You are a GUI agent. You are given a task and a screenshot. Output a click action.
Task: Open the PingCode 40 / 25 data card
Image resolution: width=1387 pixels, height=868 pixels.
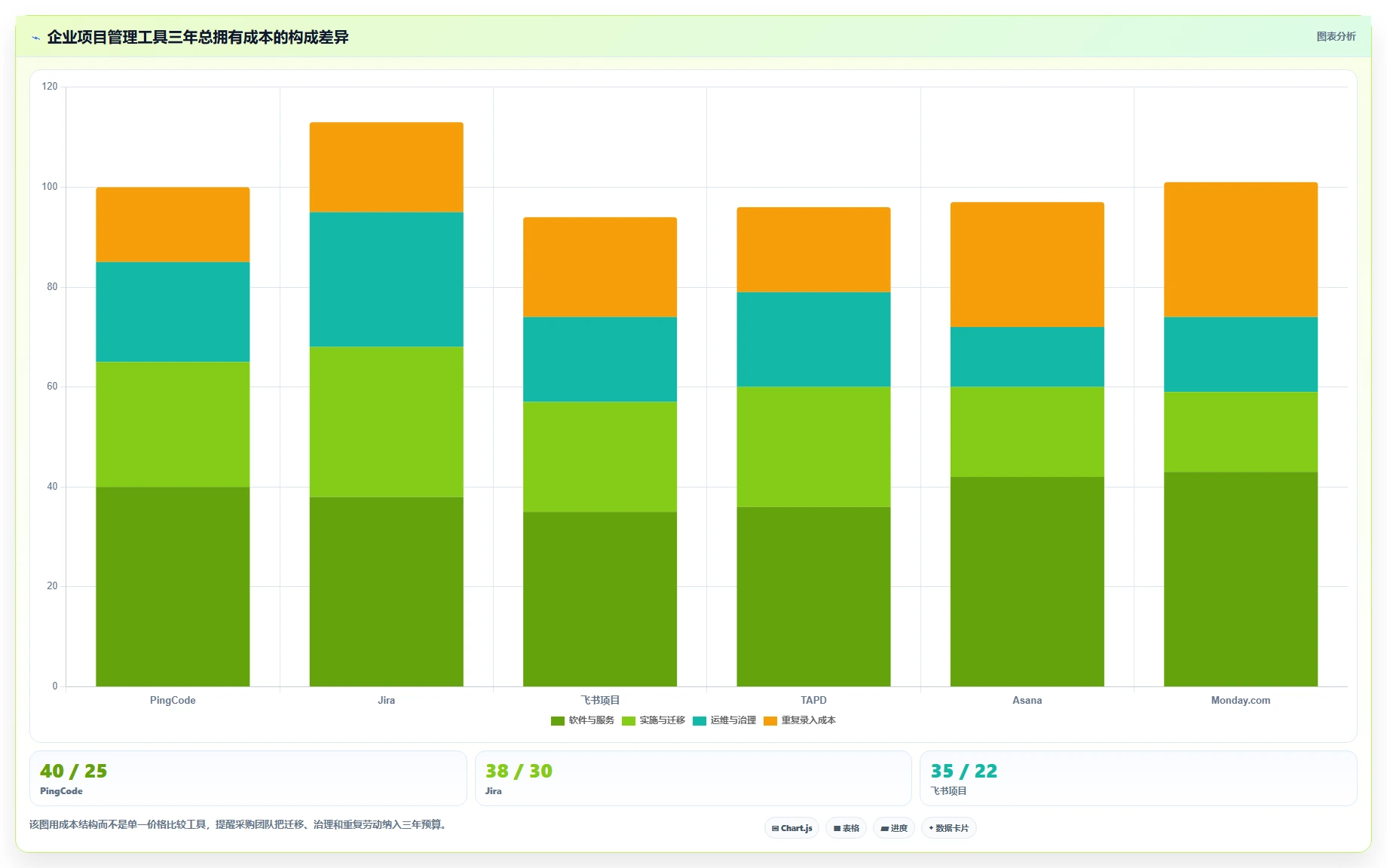248,778
